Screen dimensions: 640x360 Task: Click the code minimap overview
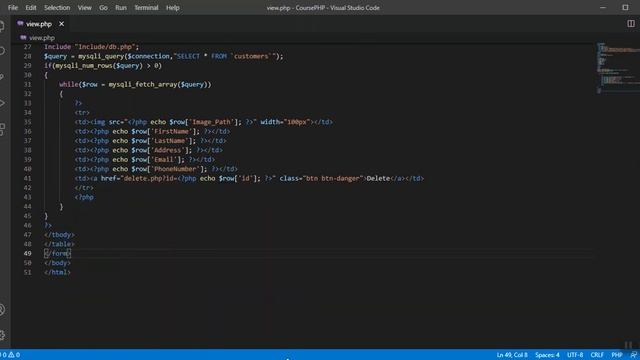618,68
